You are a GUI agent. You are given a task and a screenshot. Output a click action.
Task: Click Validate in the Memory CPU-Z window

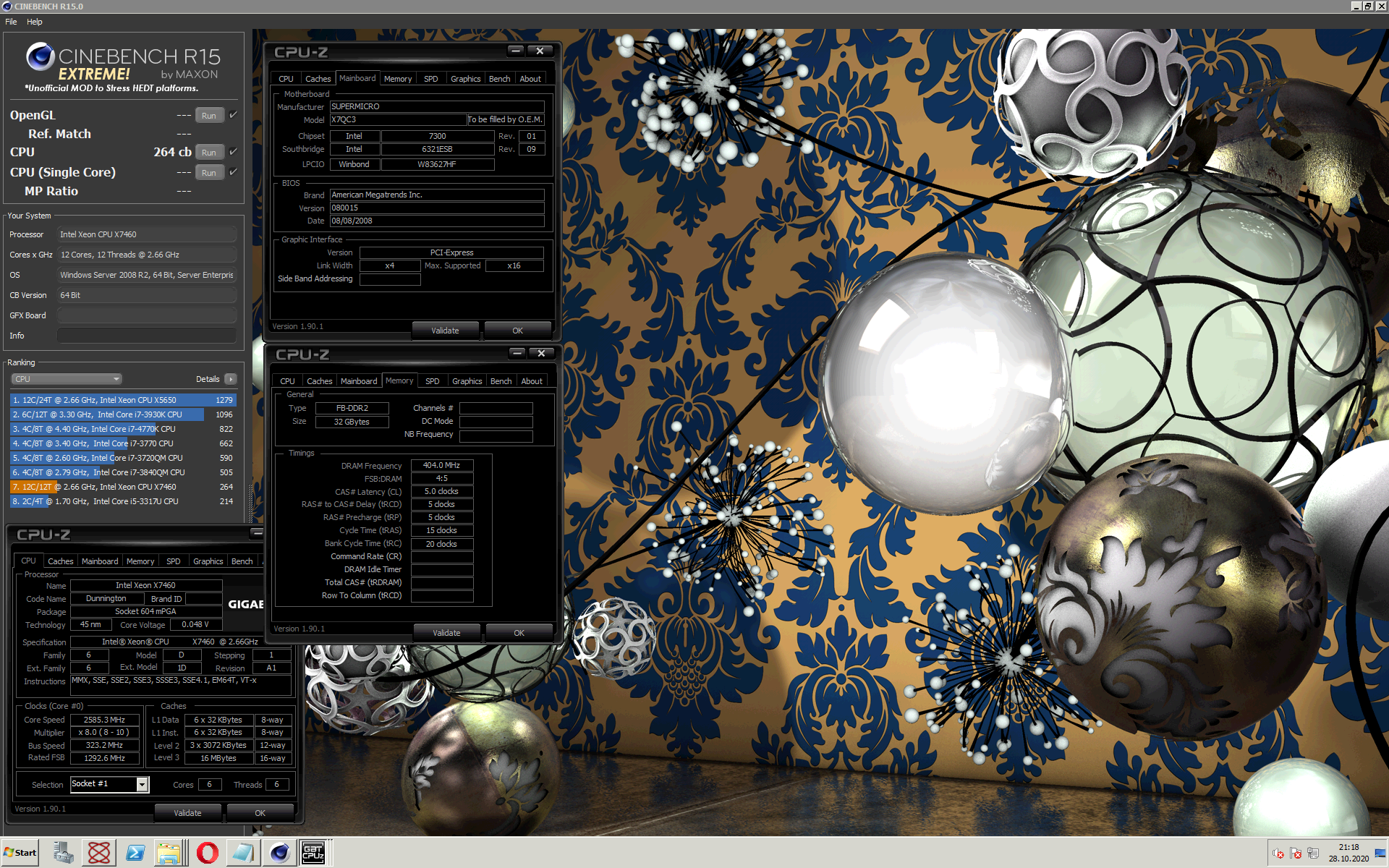(446, 633)
